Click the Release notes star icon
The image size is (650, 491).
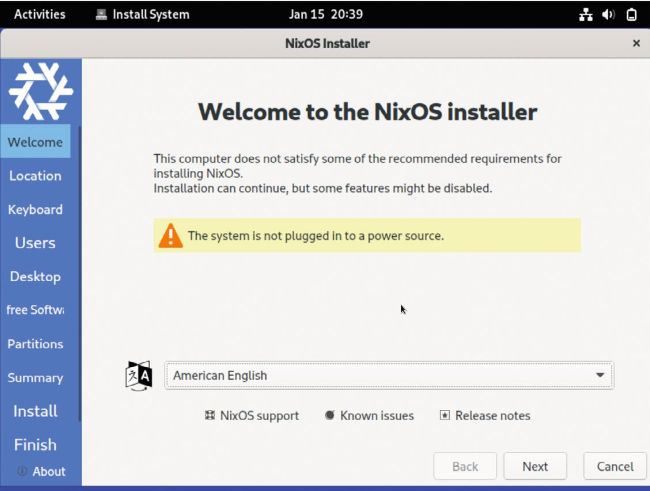(444, 415)
